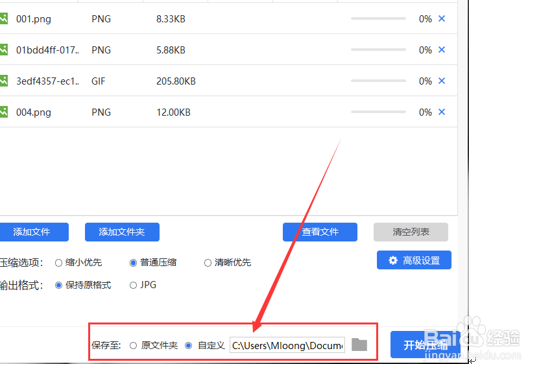Click the progress bar of 004.png
553x375 pixels.
378,112
